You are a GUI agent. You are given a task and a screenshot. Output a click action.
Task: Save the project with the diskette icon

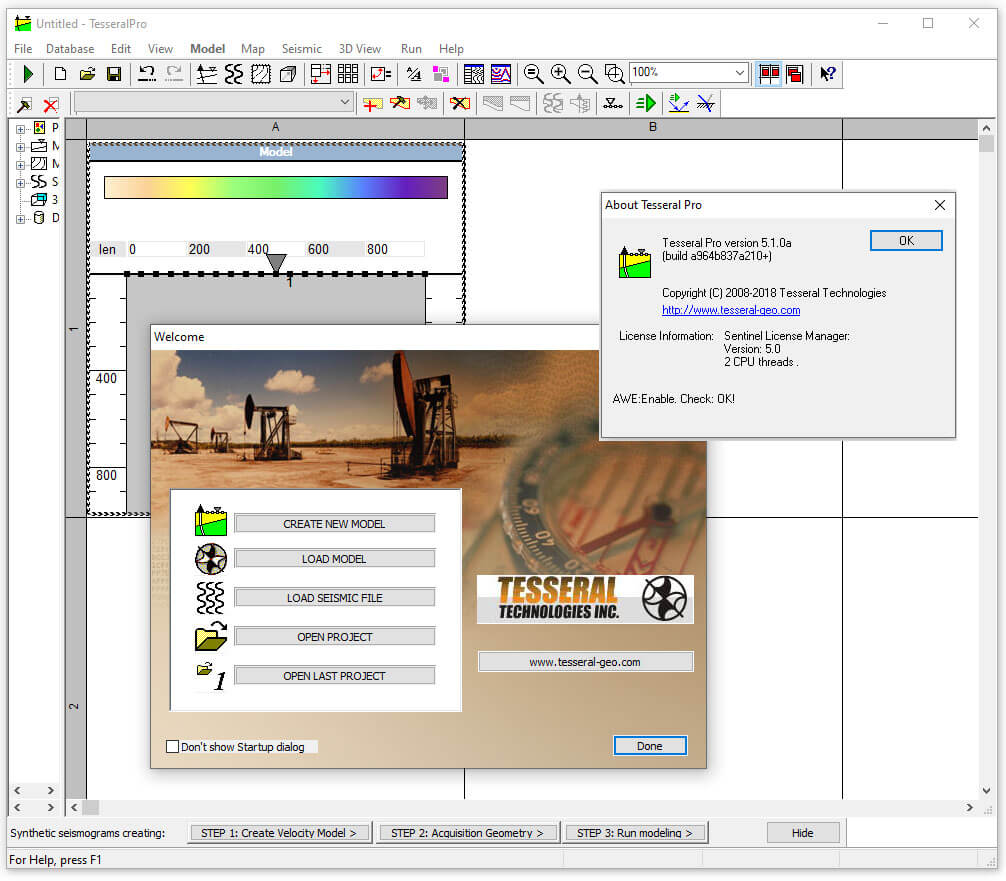[113, 73]
